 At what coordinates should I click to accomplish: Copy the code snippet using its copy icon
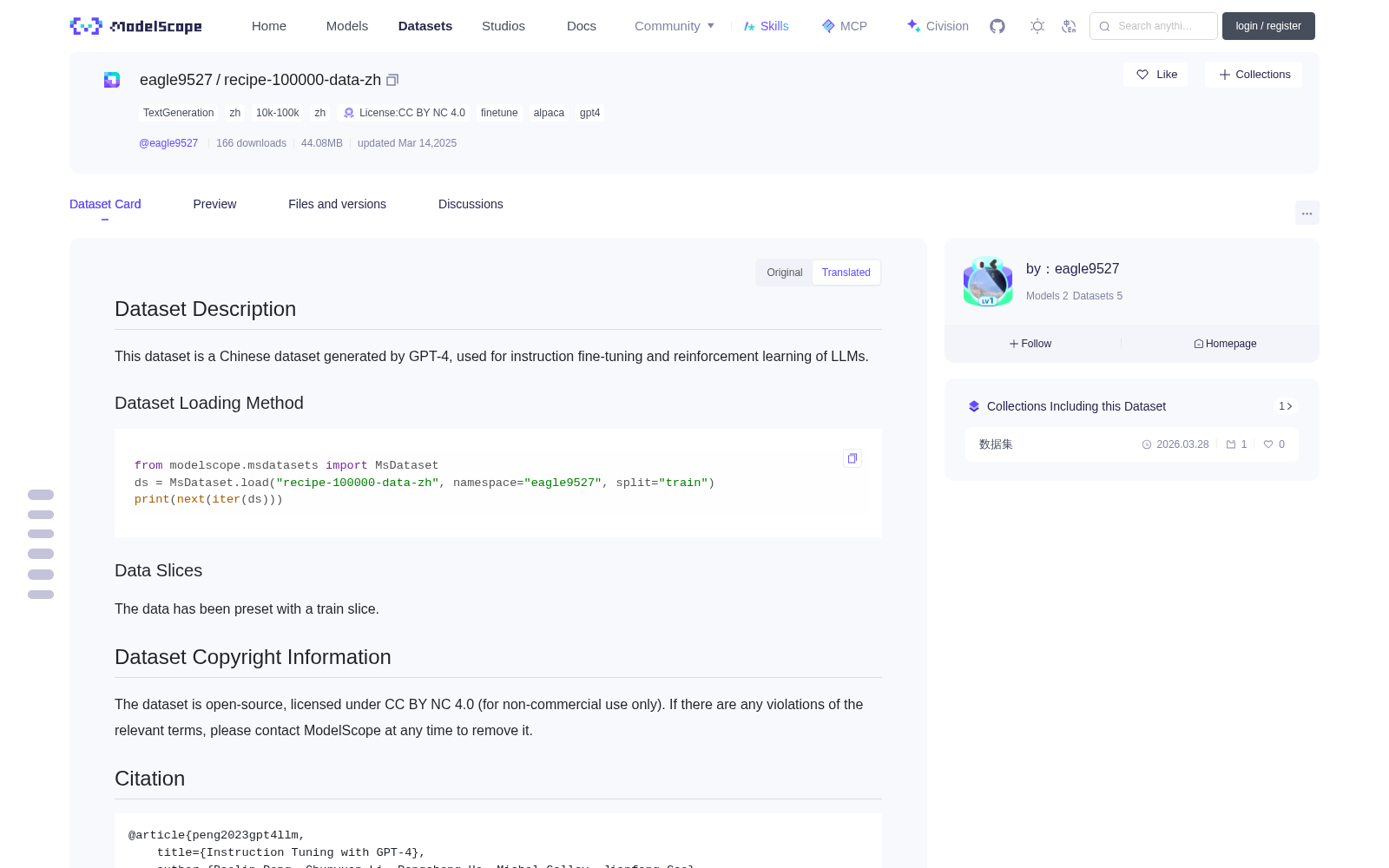852,458
